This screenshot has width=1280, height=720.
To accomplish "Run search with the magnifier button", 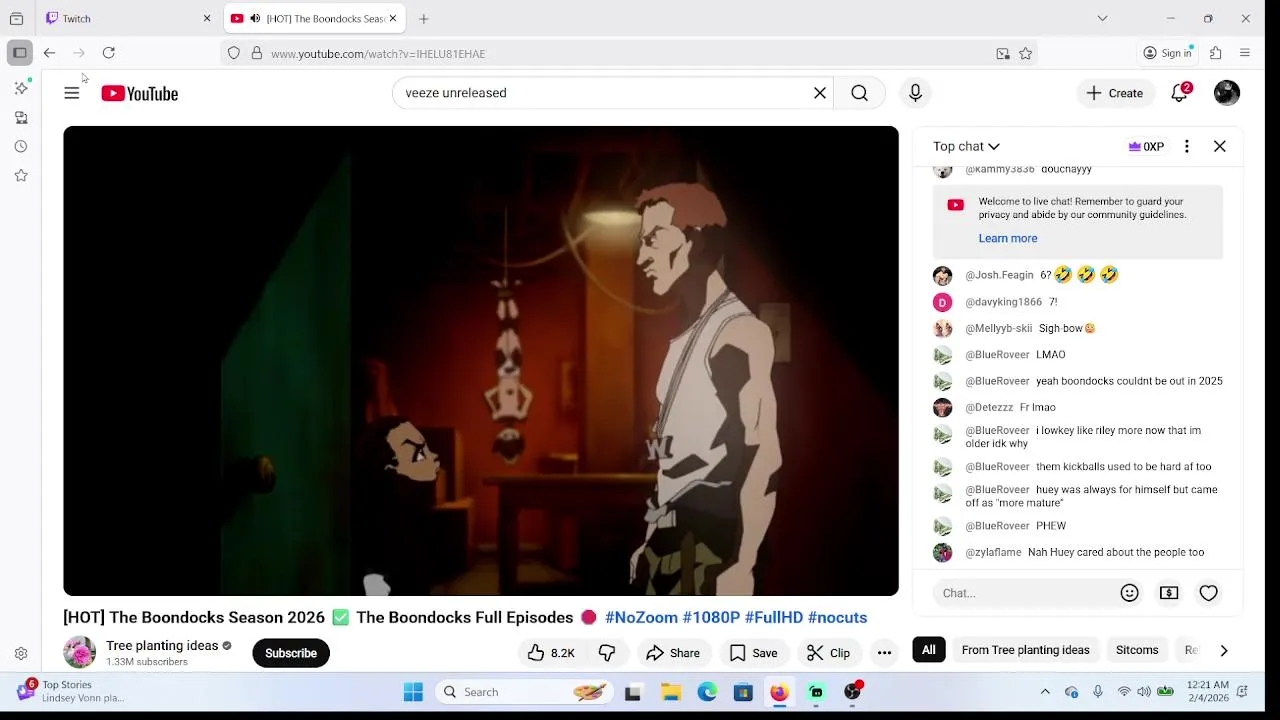I will (x=859, y=93).
